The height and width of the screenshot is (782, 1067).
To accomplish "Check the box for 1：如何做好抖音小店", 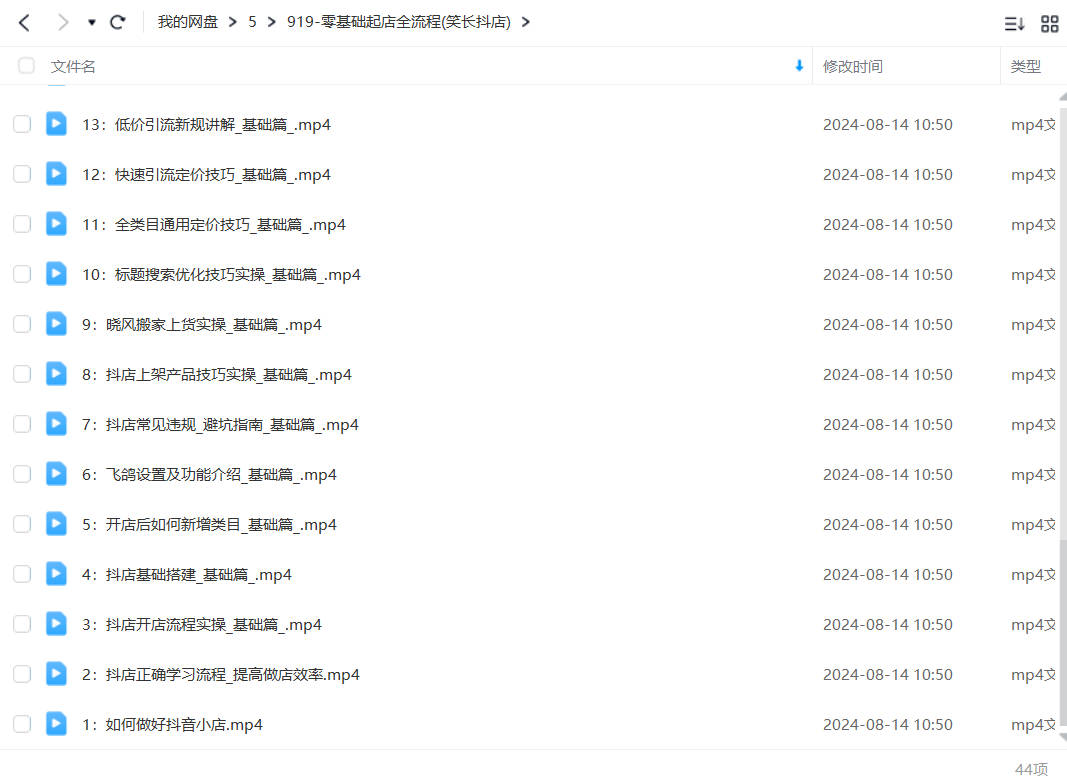I will coord(22,724).
